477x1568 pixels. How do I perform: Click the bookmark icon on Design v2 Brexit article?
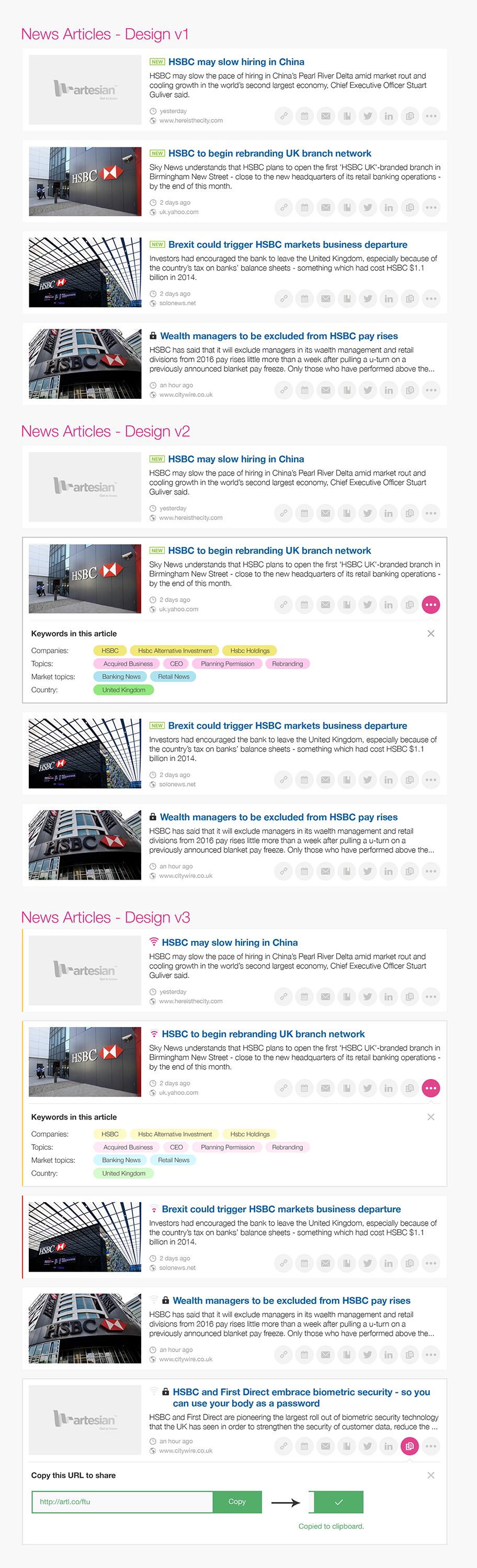[x=347, y=780]
